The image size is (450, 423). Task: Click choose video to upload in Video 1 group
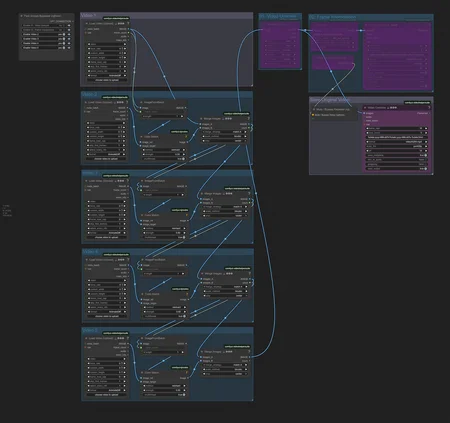(x=107, y=80)
